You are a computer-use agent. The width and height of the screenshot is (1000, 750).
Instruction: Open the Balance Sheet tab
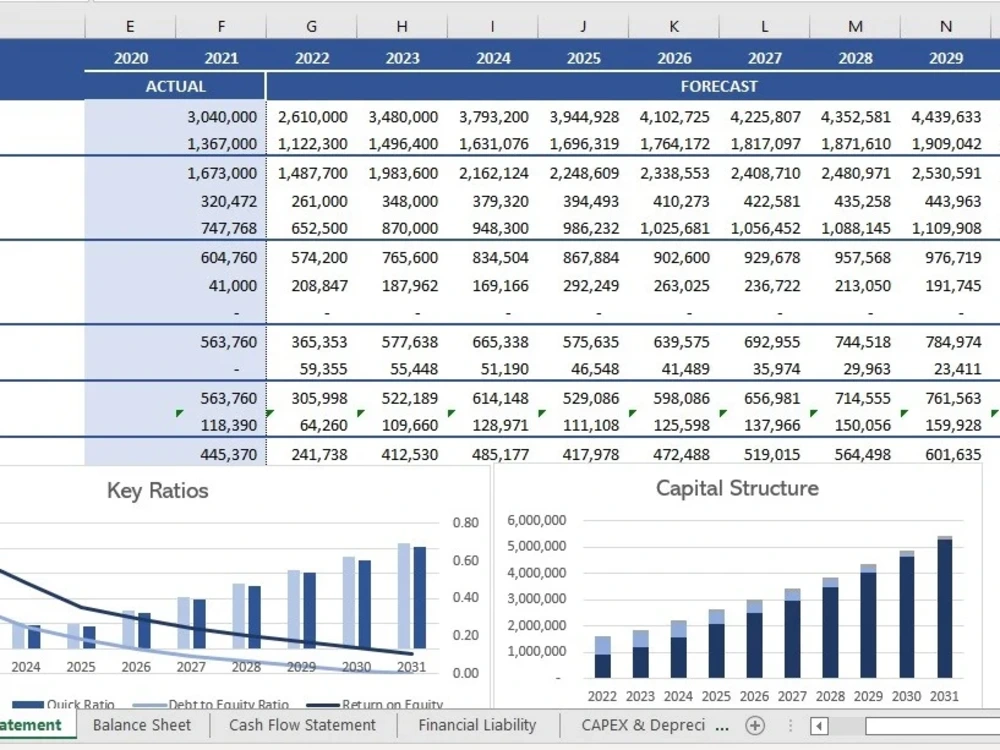pos(142,725)
